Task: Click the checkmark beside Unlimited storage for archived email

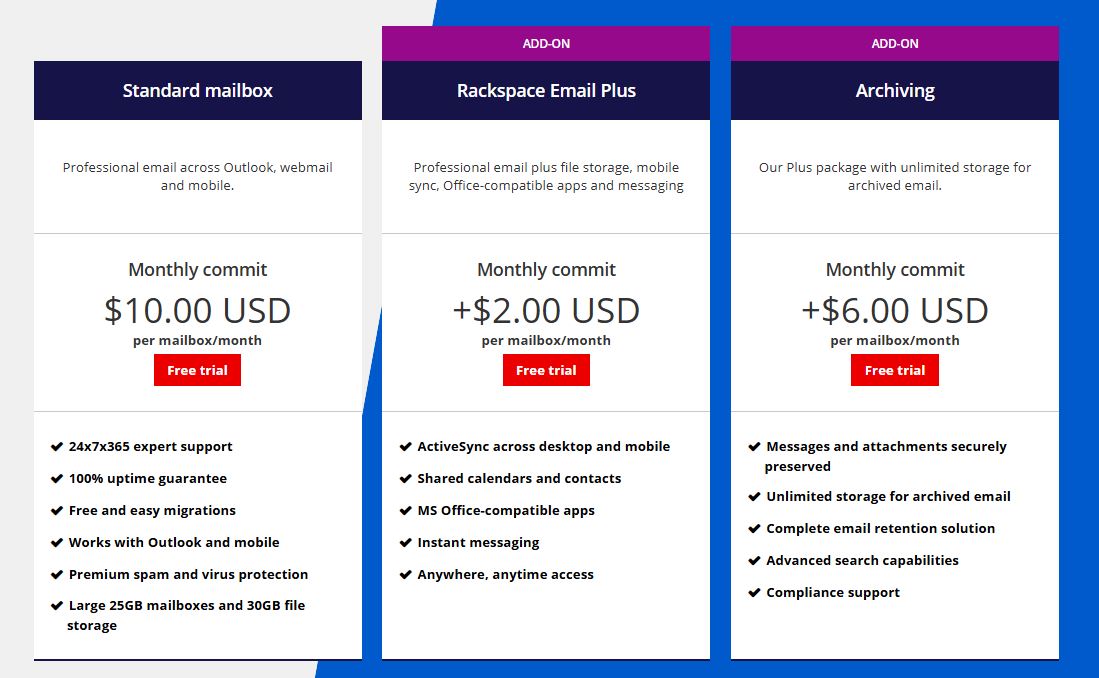Action: 754,496
